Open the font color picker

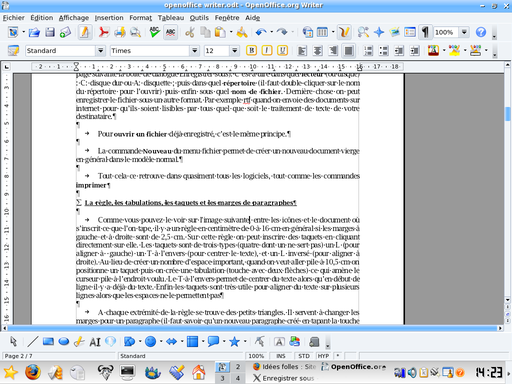[x=433, y=51]
